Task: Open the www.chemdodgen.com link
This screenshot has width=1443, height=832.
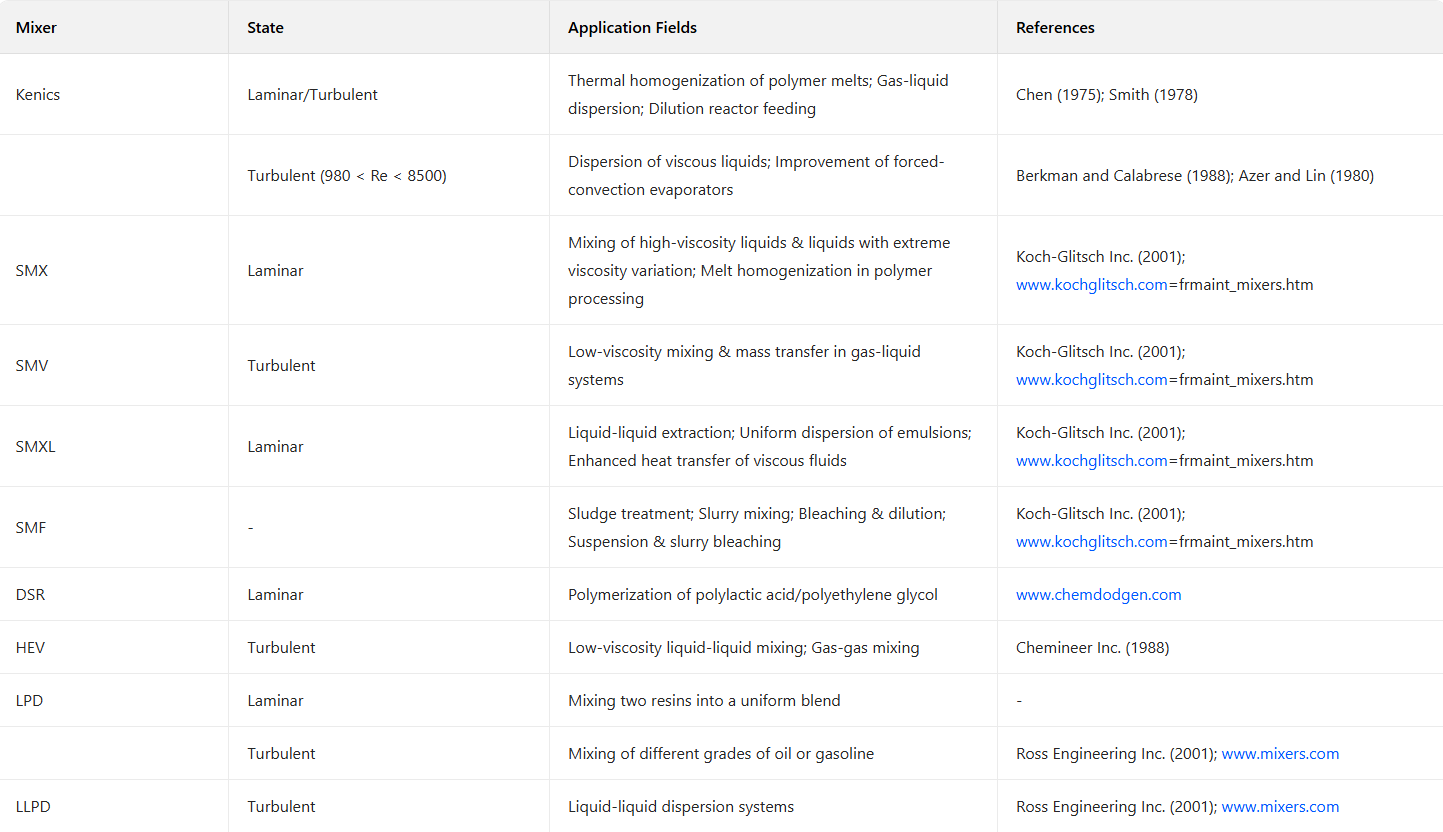Action: pyautogui.click(x=1098, y=595)
